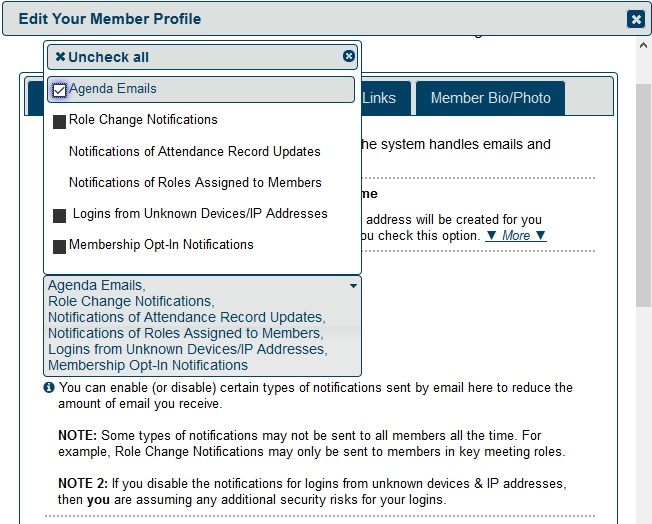The image size is (652, 524).
Task: Click the Uncheck all option
Action: (102, 57)
